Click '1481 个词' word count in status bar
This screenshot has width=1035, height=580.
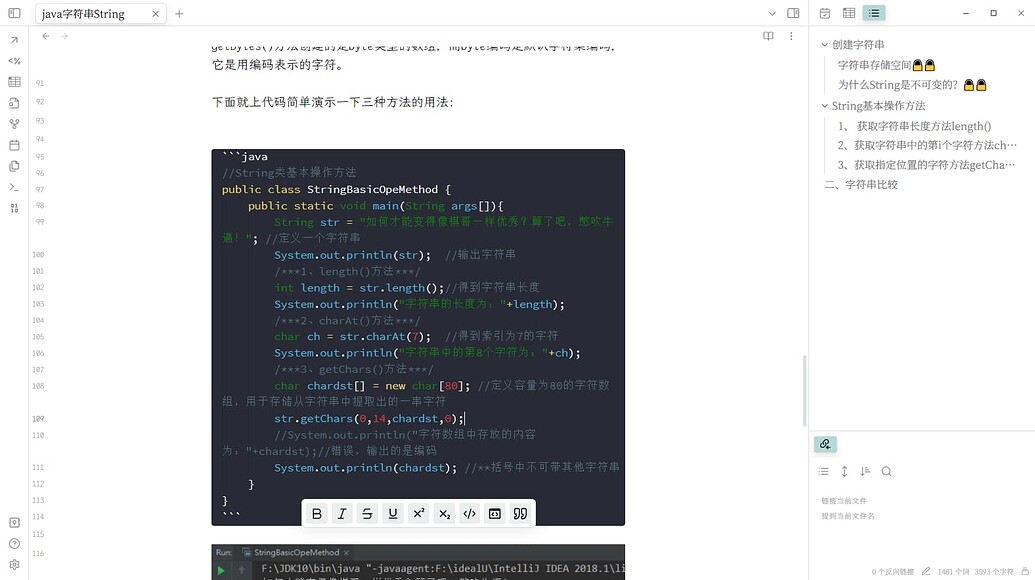(953, 571)
